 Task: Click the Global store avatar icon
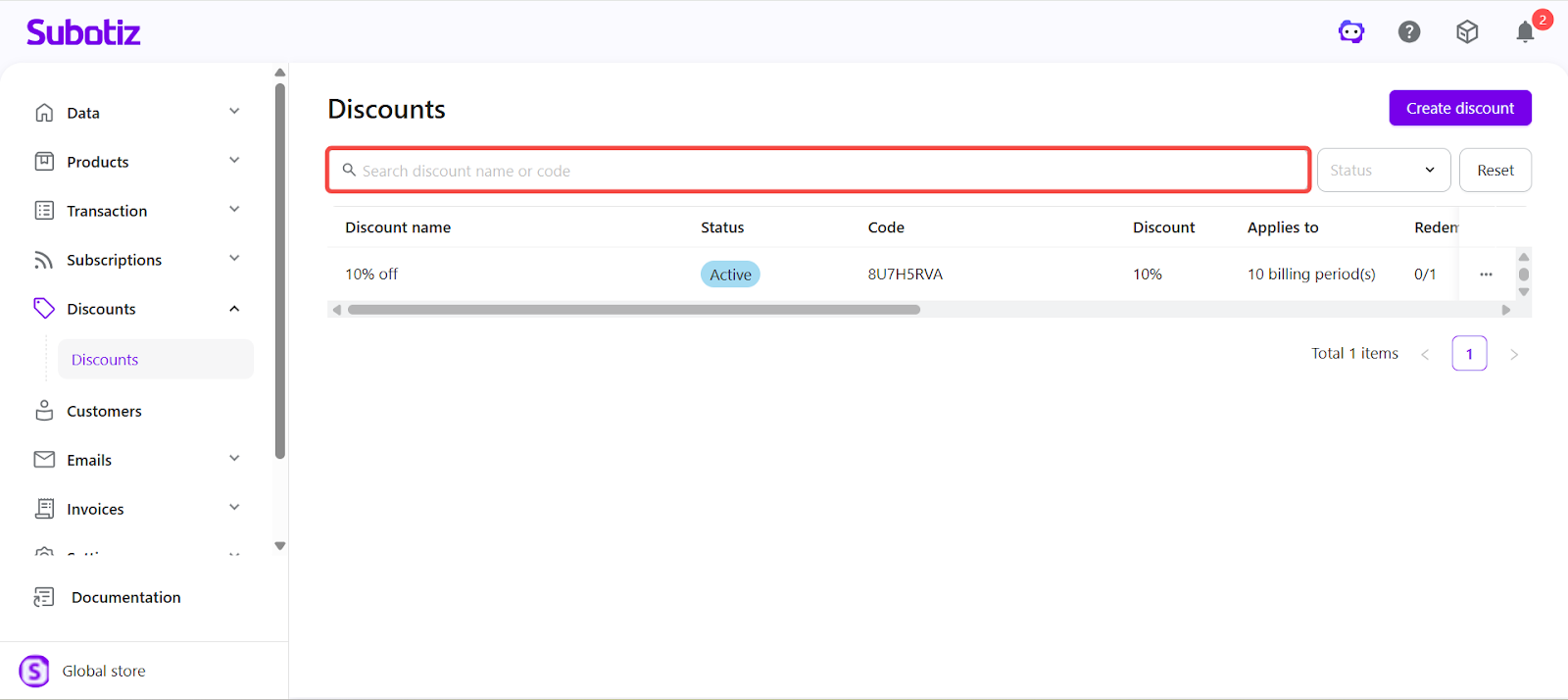[x=34, y=671]
